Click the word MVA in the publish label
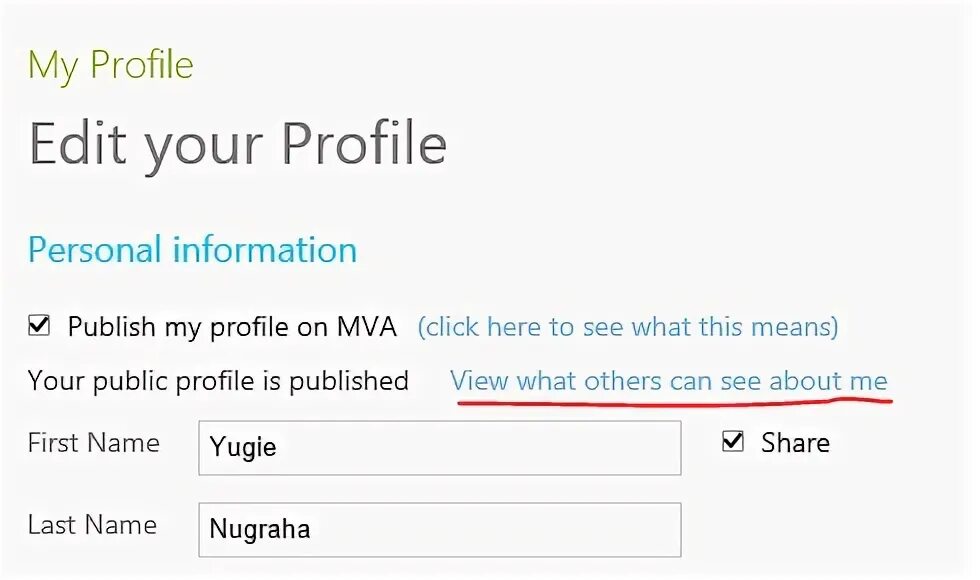The height and width of the screenshot is (580, 980). tap(367, 327)
